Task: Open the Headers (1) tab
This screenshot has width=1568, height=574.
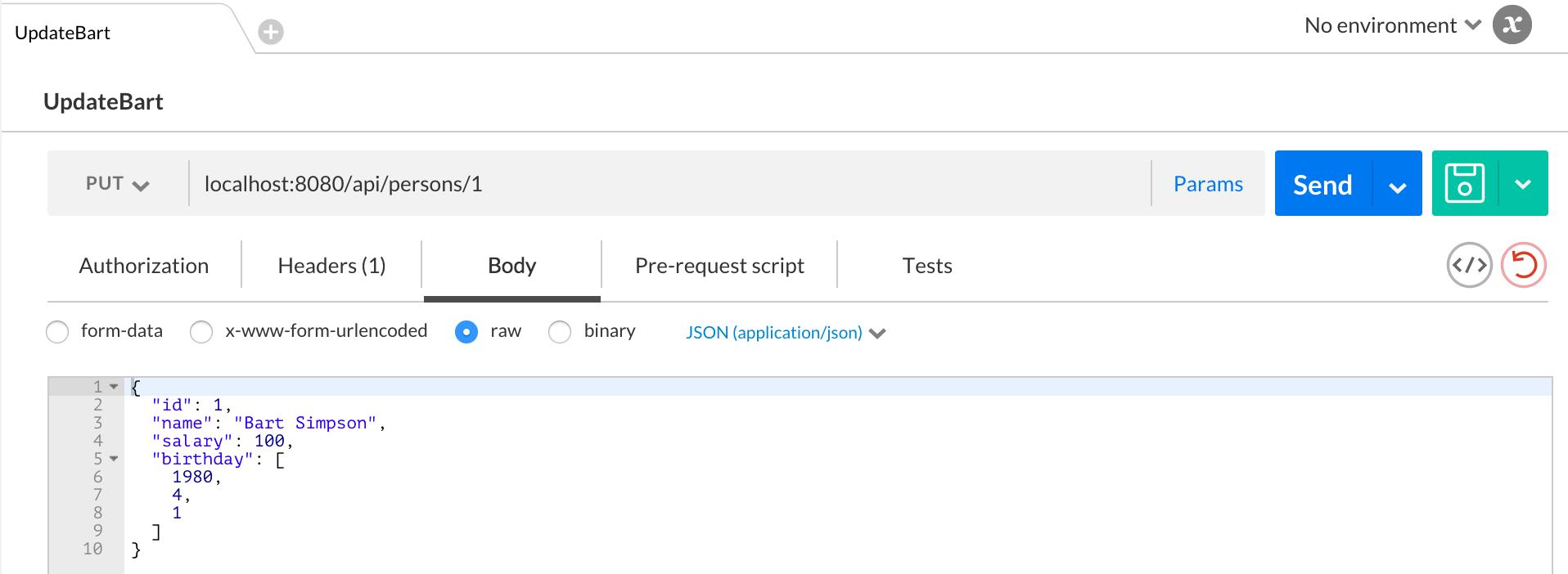Action: coord(331,266)
